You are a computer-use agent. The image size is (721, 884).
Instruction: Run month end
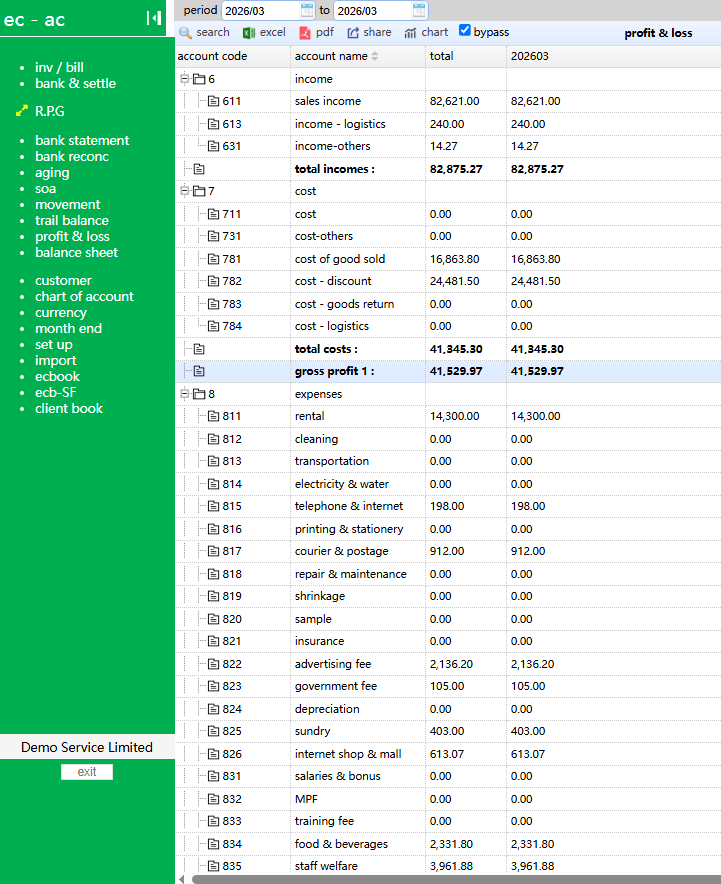[x=68, y=328]
